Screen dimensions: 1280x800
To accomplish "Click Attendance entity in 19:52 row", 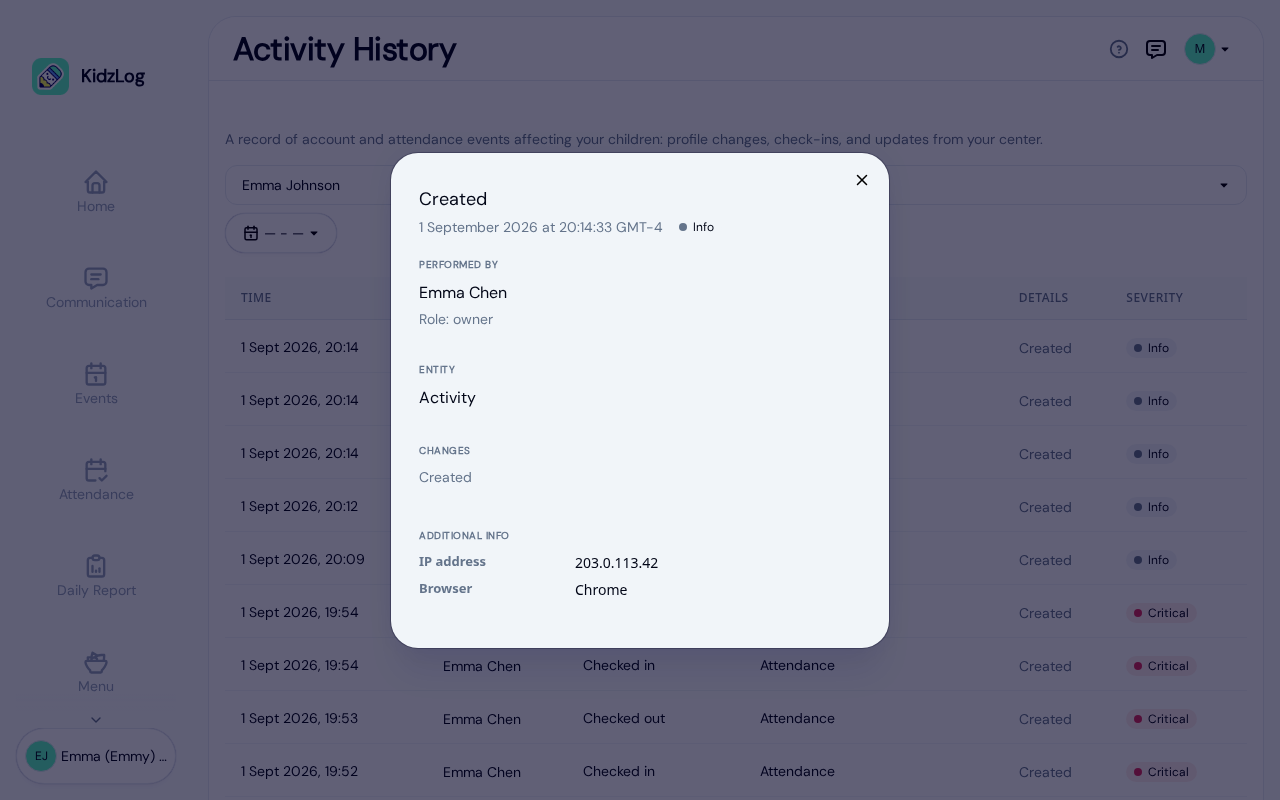I will (x=797, y=772).
